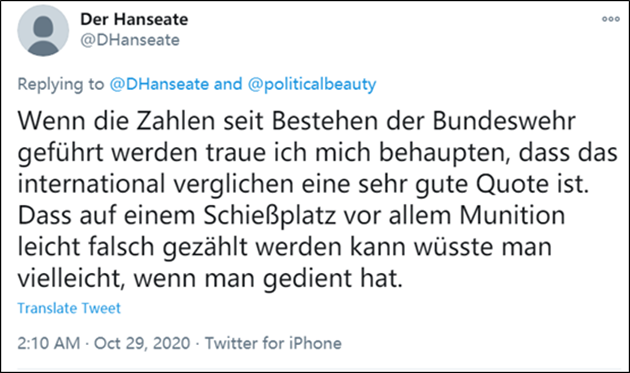Click the @DHanseate handle below the name
The height and width of the screenshot is (373, 630).
coord(130,40)
